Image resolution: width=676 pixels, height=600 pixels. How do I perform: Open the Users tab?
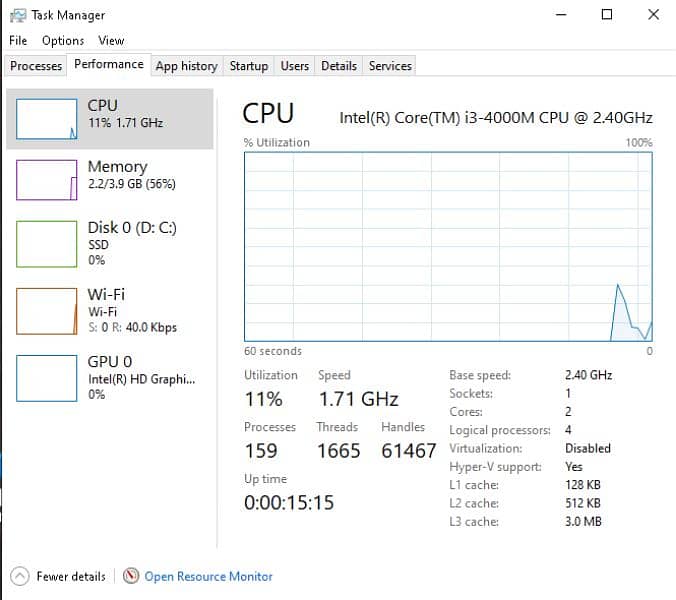[294, 66]
